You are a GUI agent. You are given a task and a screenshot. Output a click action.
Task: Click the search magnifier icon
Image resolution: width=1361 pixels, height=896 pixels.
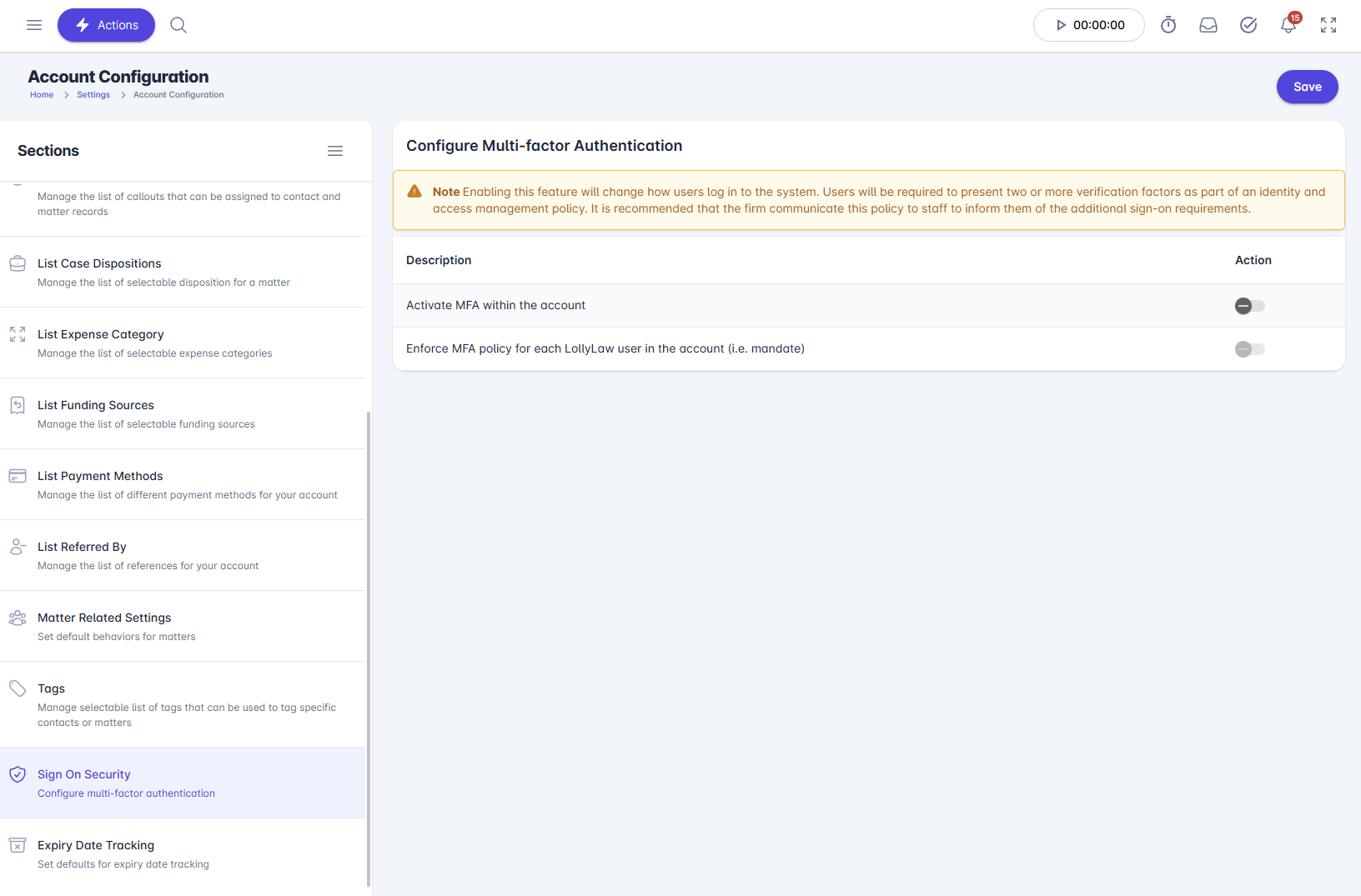click(178, 25)
